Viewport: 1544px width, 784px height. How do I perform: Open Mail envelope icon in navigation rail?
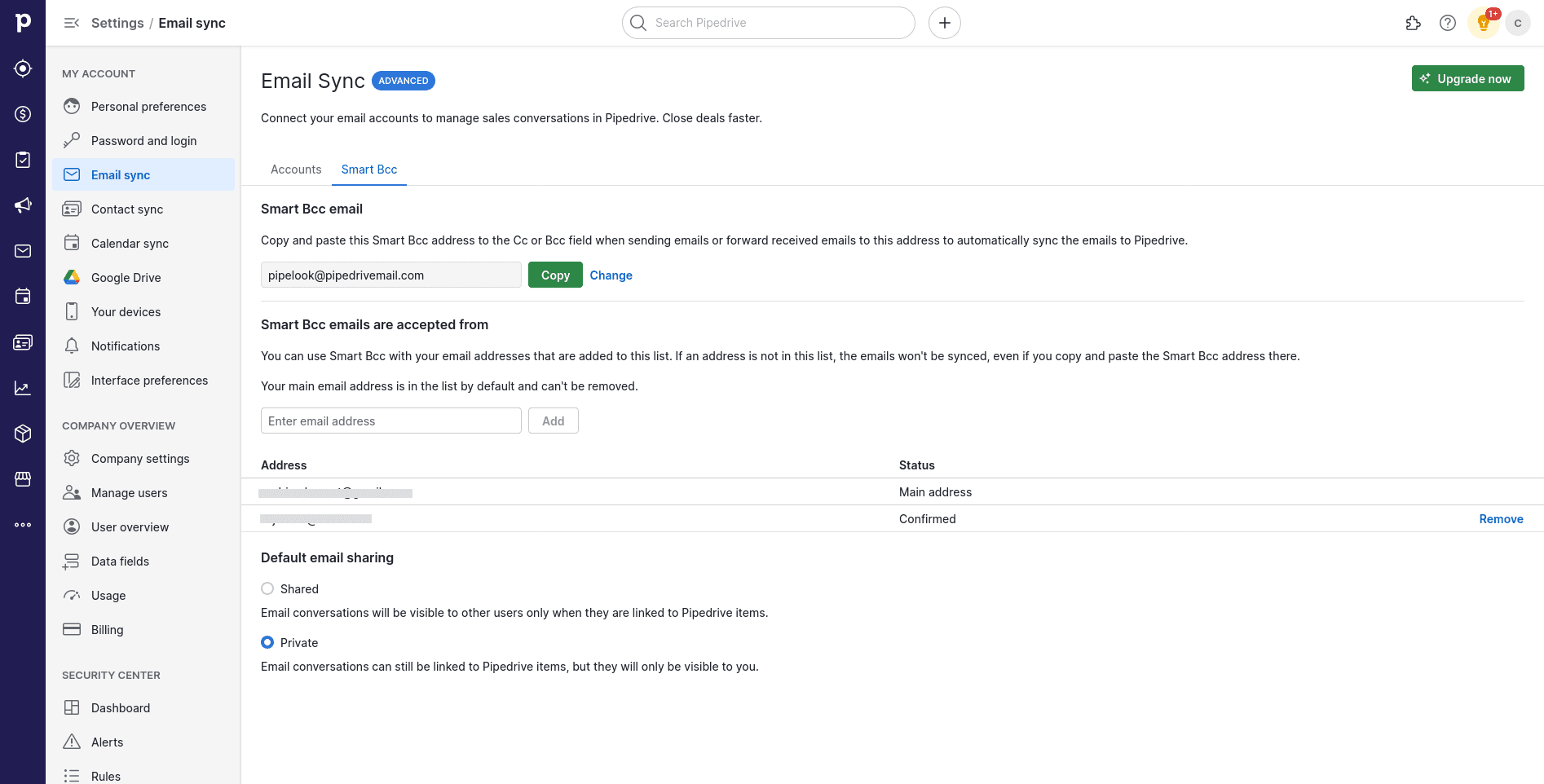point(23,251)
